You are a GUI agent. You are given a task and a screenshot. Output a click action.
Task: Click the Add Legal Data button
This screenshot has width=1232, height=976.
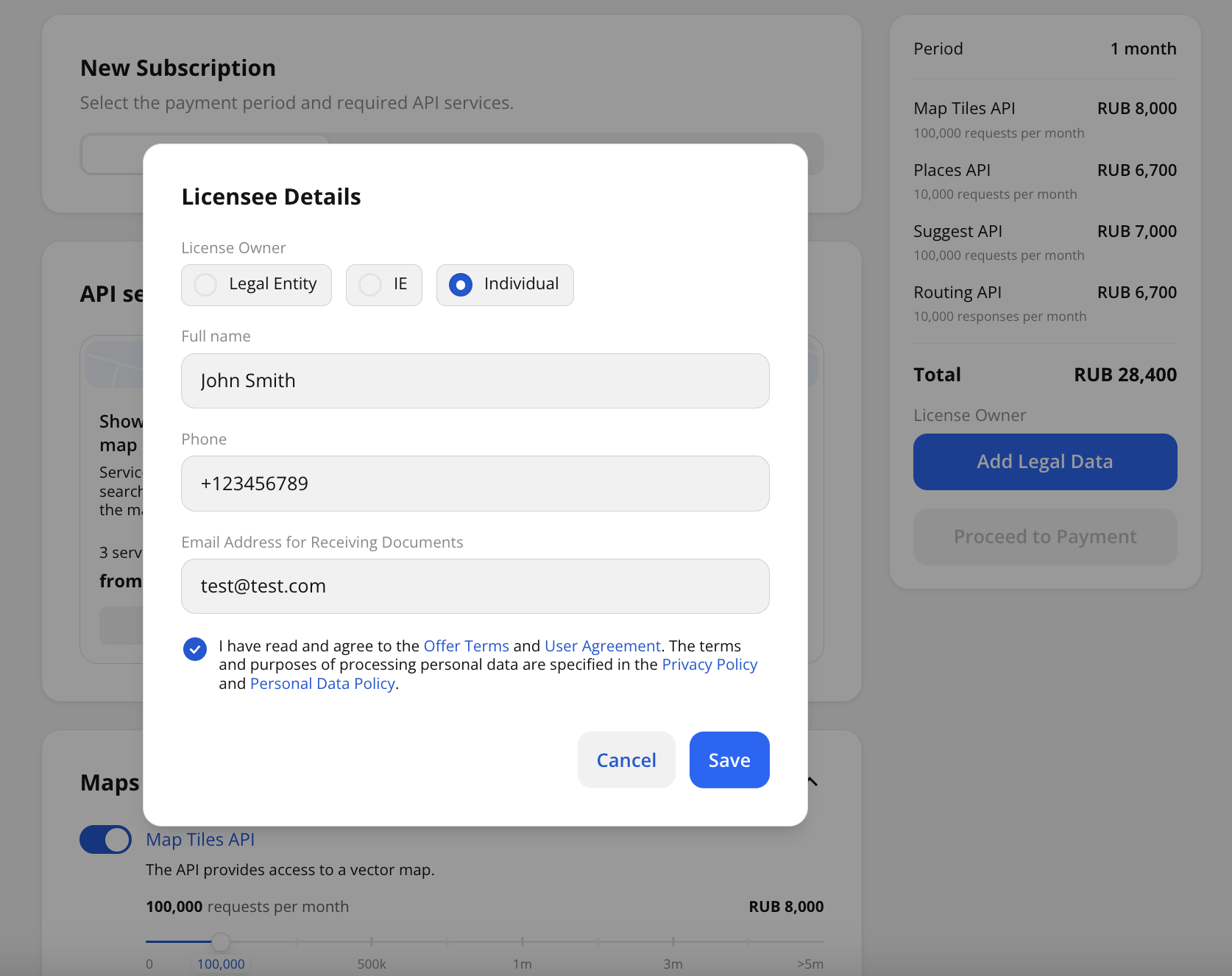click(1044, 462)
